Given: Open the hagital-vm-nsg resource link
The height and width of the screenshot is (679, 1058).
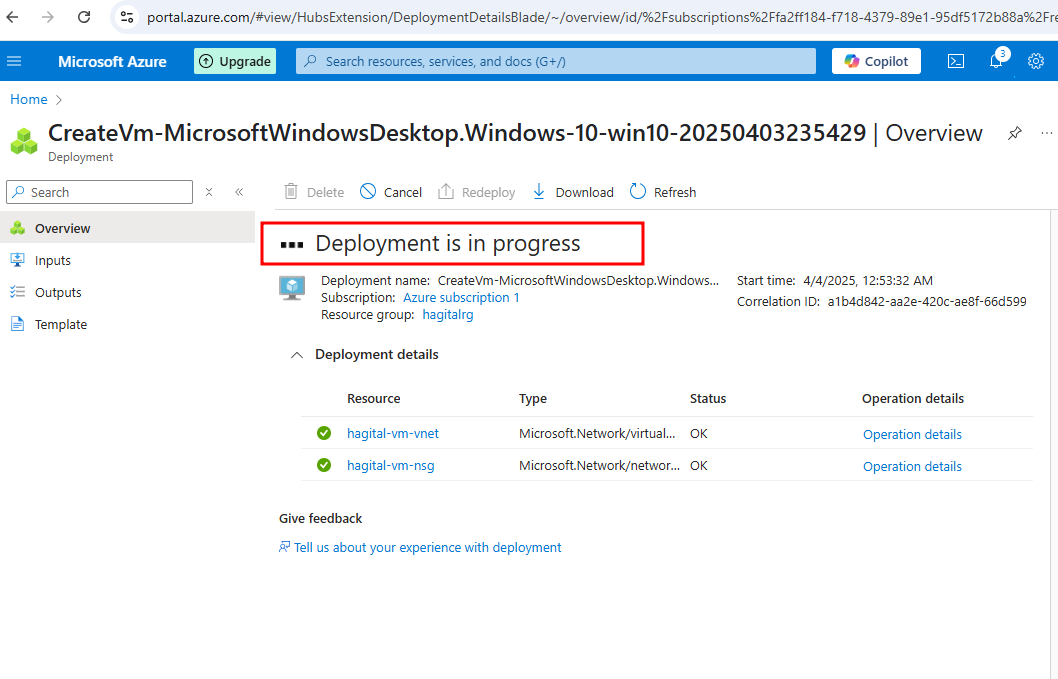Looking at the screenshot, I should [391, 466].
